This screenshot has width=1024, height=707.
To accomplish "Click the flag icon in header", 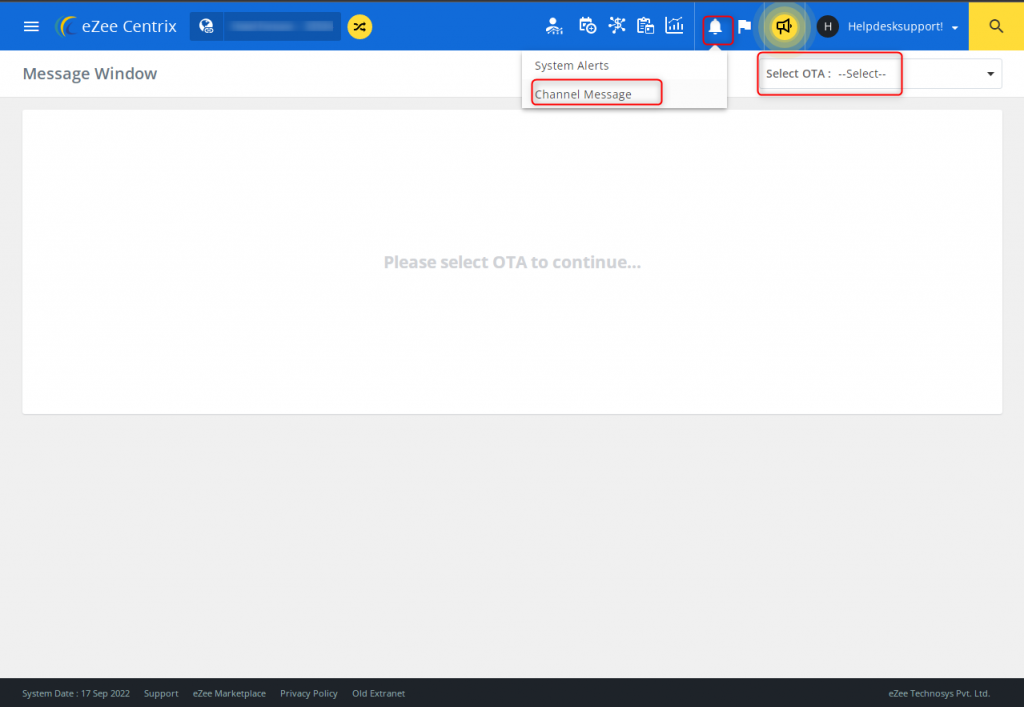I will [x=744, y=27].
